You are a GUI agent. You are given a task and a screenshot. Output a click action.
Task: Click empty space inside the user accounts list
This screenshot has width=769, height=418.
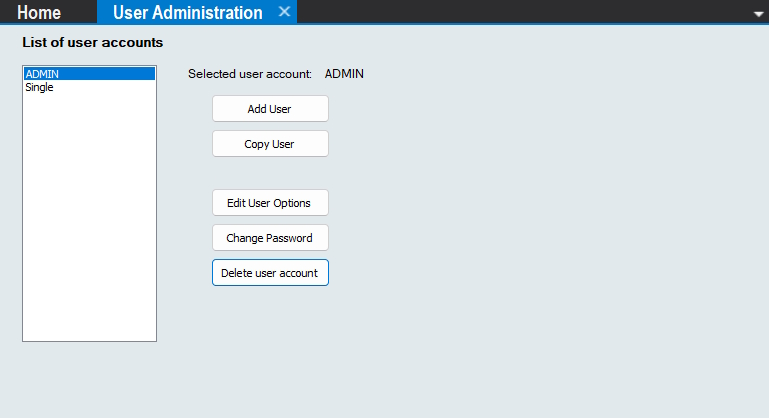pos(89,220)
